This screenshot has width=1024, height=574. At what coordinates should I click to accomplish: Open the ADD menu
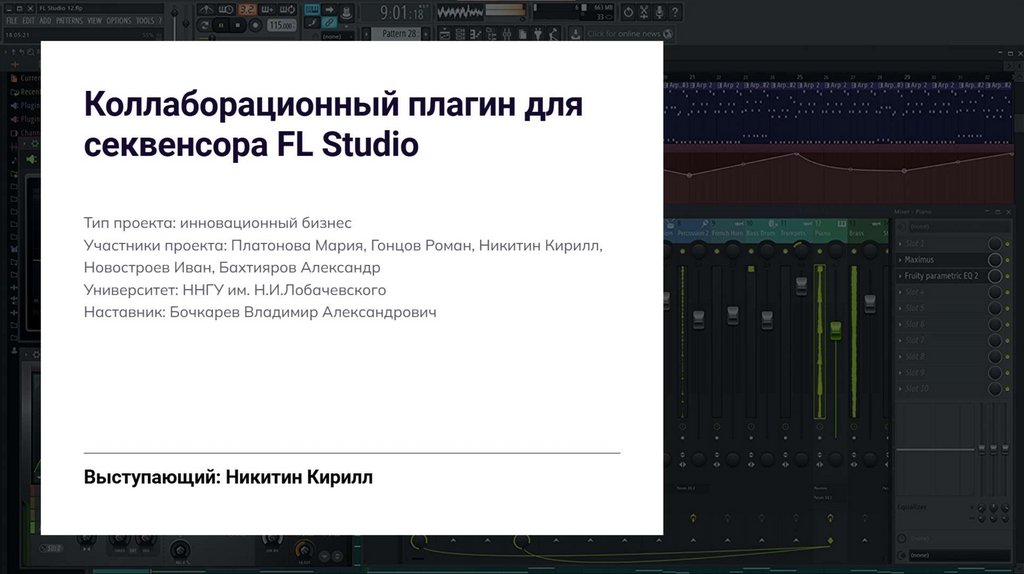tap(45, 21)
